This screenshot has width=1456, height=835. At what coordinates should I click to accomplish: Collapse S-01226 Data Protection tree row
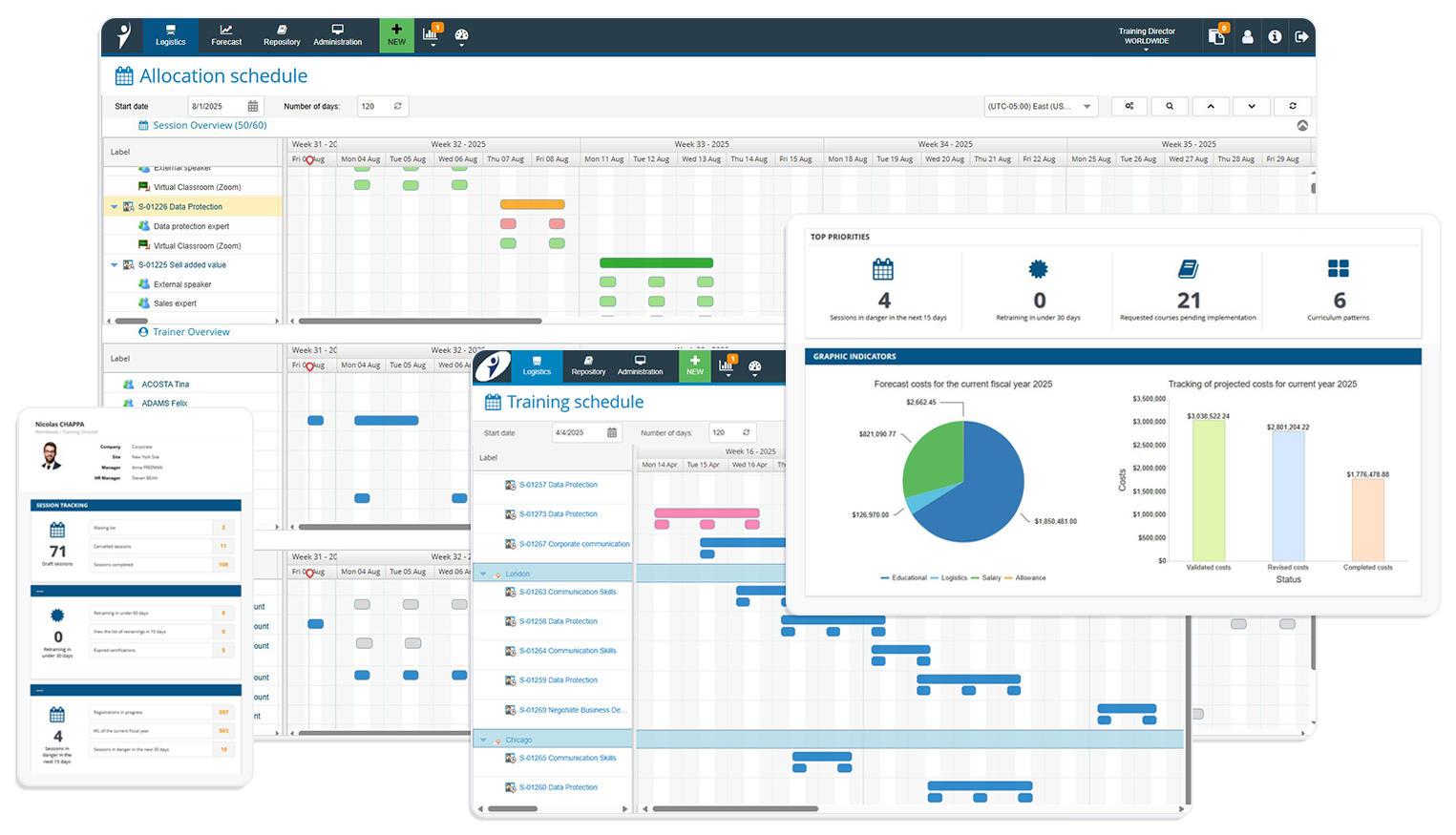(x=115, y=207)
